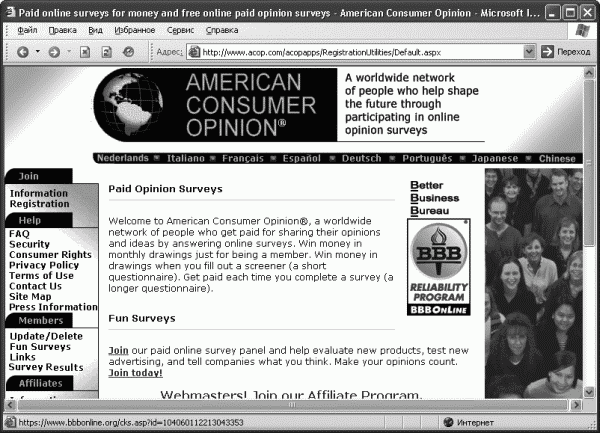Click the horizontal scrollbar right arrow
Image resolution: width=600 pixels, height=433 pixels.
576,405
